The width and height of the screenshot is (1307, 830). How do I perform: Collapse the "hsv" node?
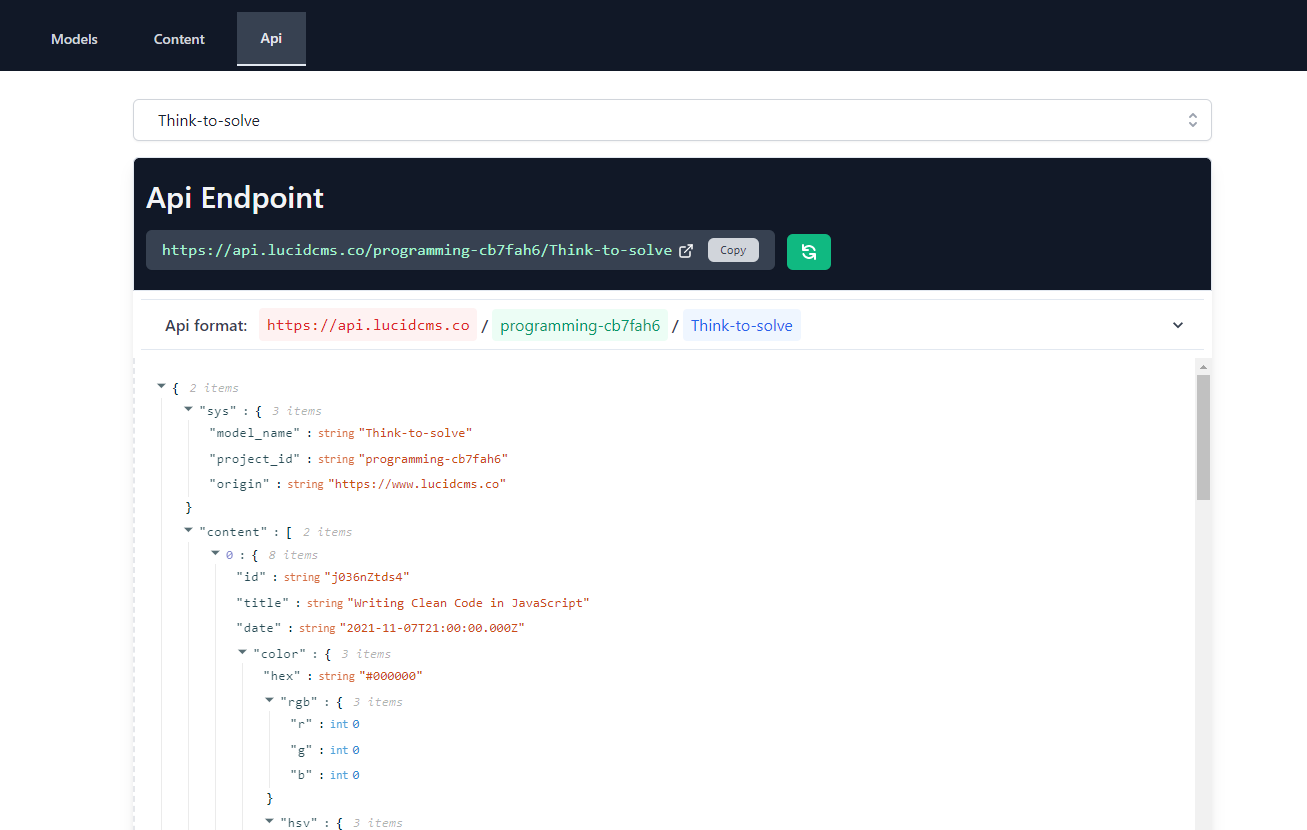[x=269, y=821]
